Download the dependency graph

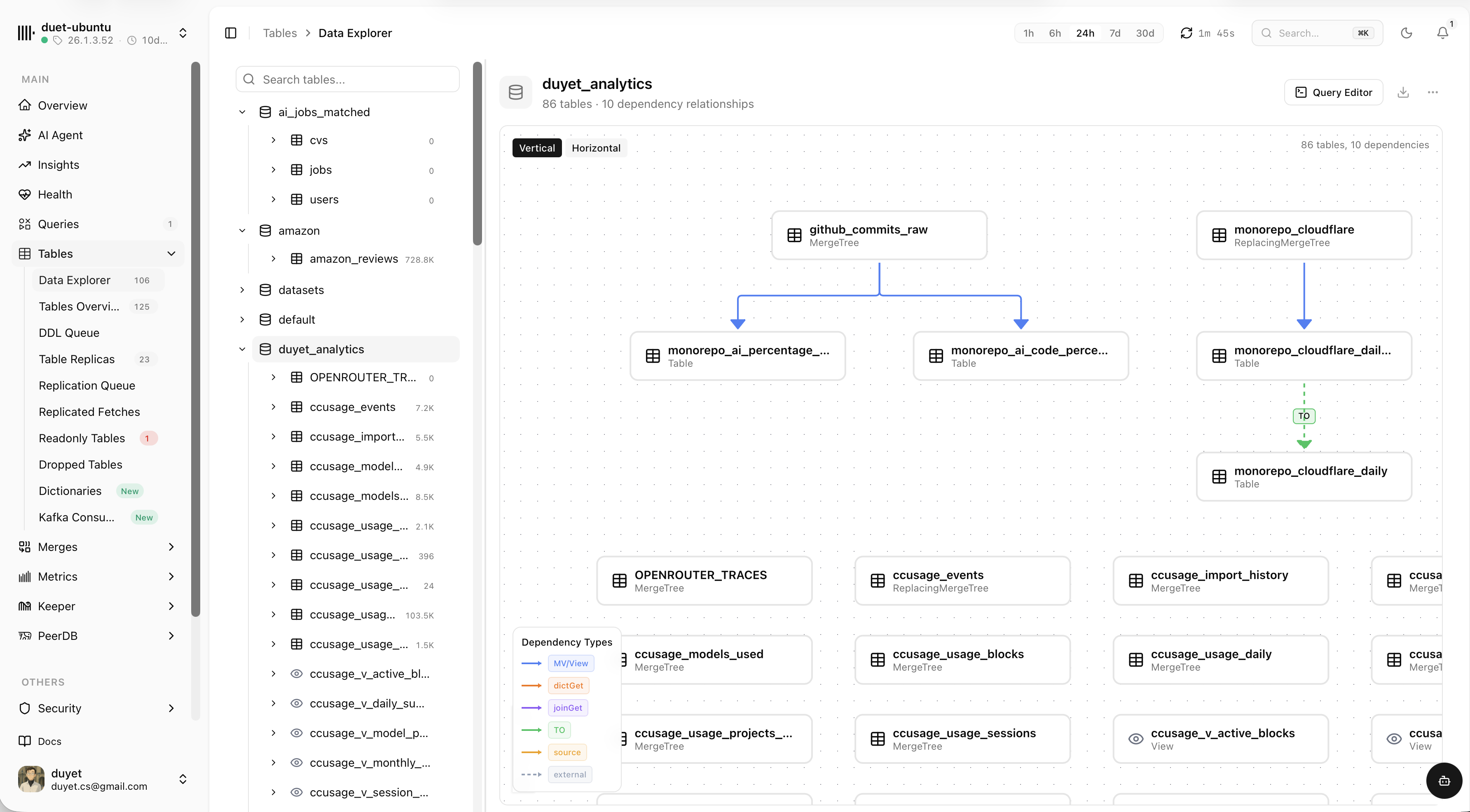click(1403, 92)
